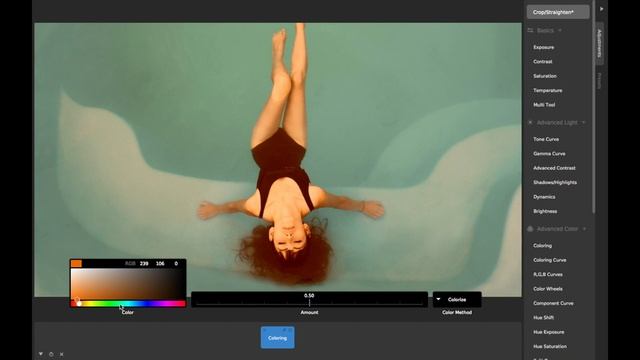Click the red RGB value 239
The width and height of the screenshot is (640, 360).
tap(144, 264)
